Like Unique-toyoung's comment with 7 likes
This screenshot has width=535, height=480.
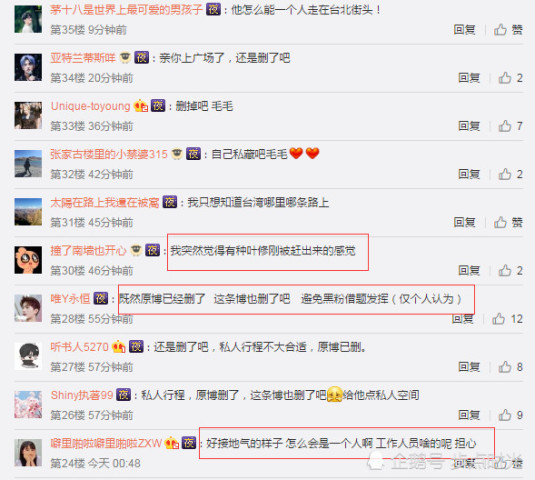pos(505,126)
